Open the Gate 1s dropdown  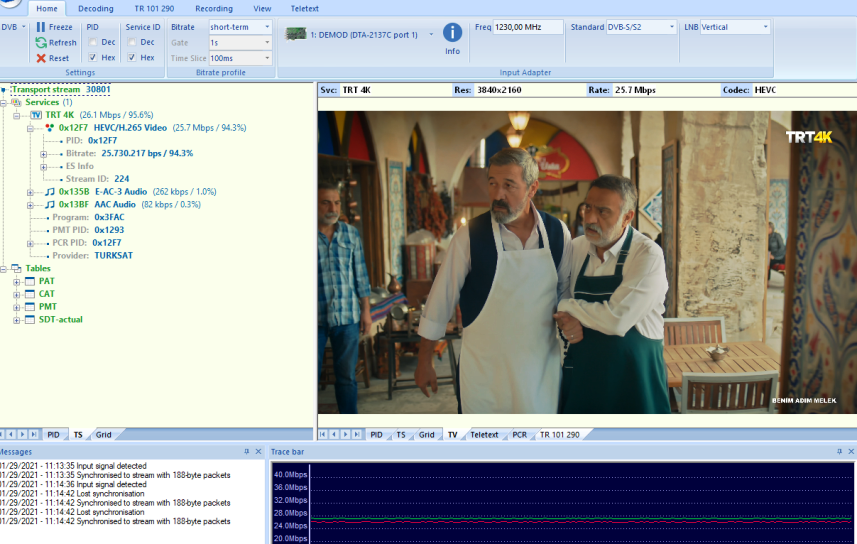point(267,43)
